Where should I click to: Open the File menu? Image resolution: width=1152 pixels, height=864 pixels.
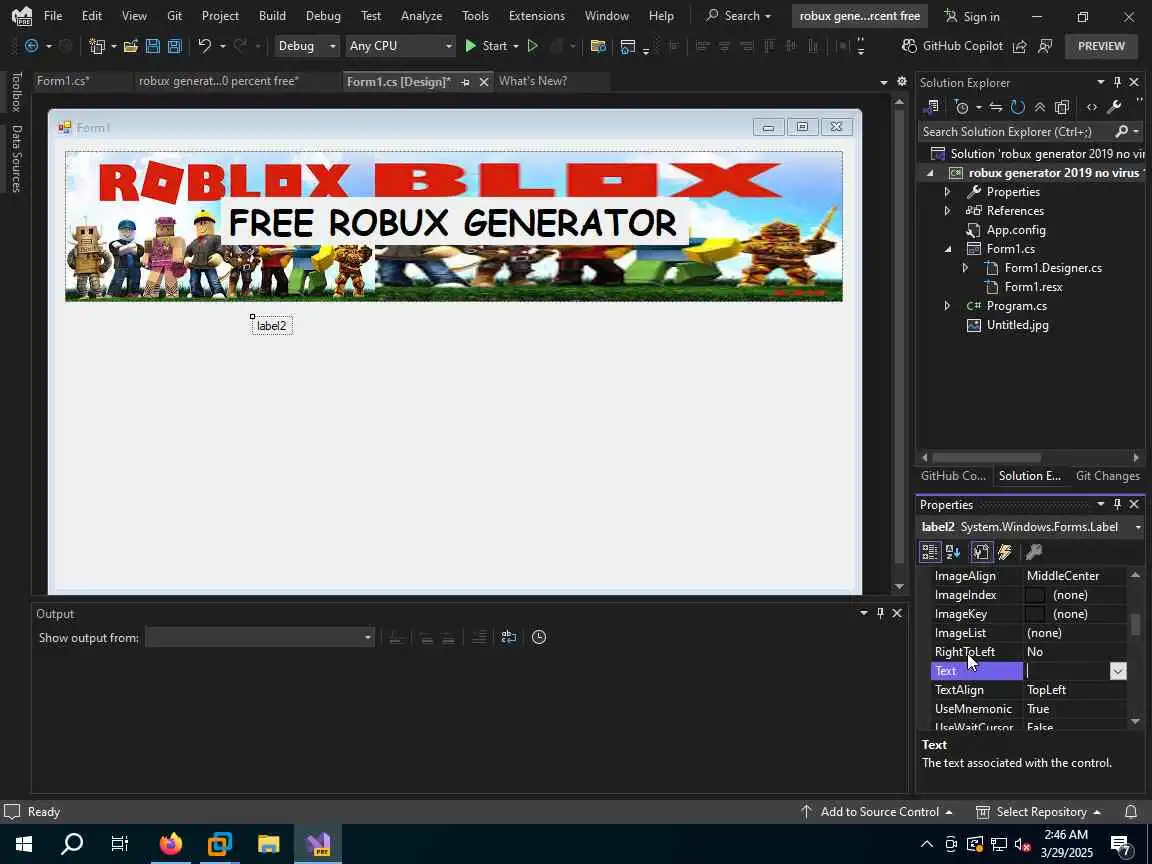click(53, 15)
